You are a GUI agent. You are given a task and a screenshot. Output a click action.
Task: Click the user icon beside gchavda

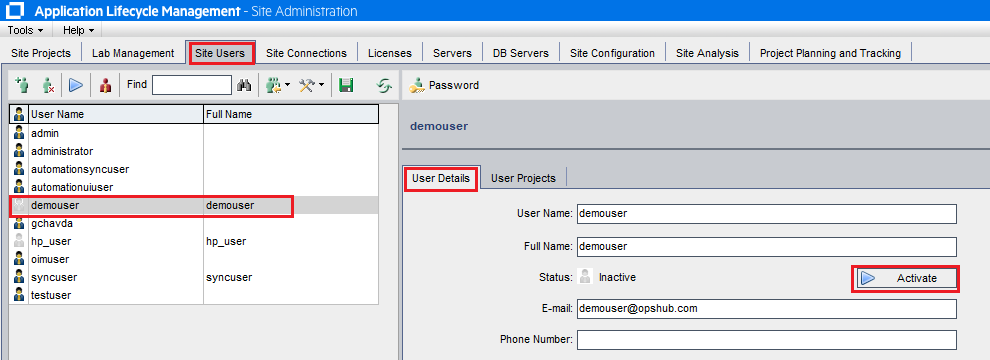point(19,223)
